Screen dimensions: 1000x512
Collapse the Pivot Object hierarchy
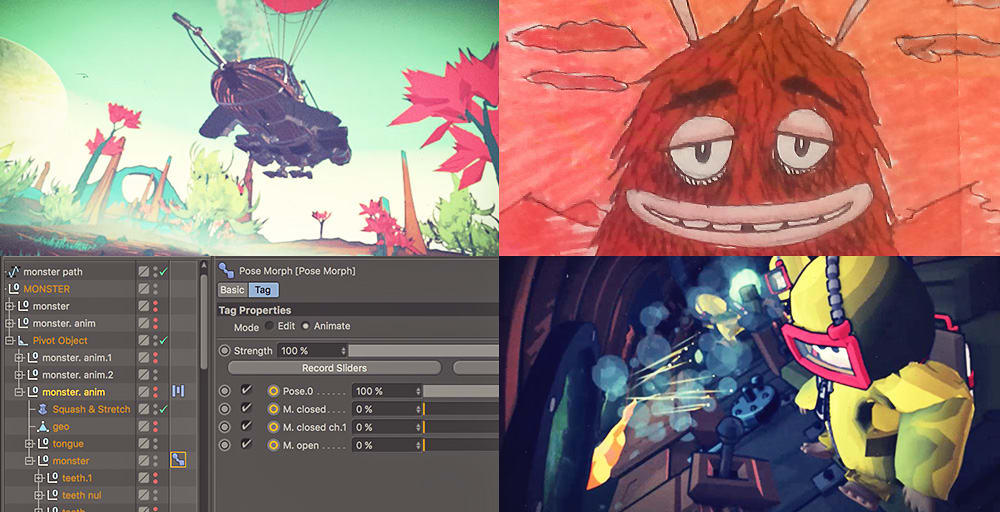pyautogui.click(x=9, y=341)
